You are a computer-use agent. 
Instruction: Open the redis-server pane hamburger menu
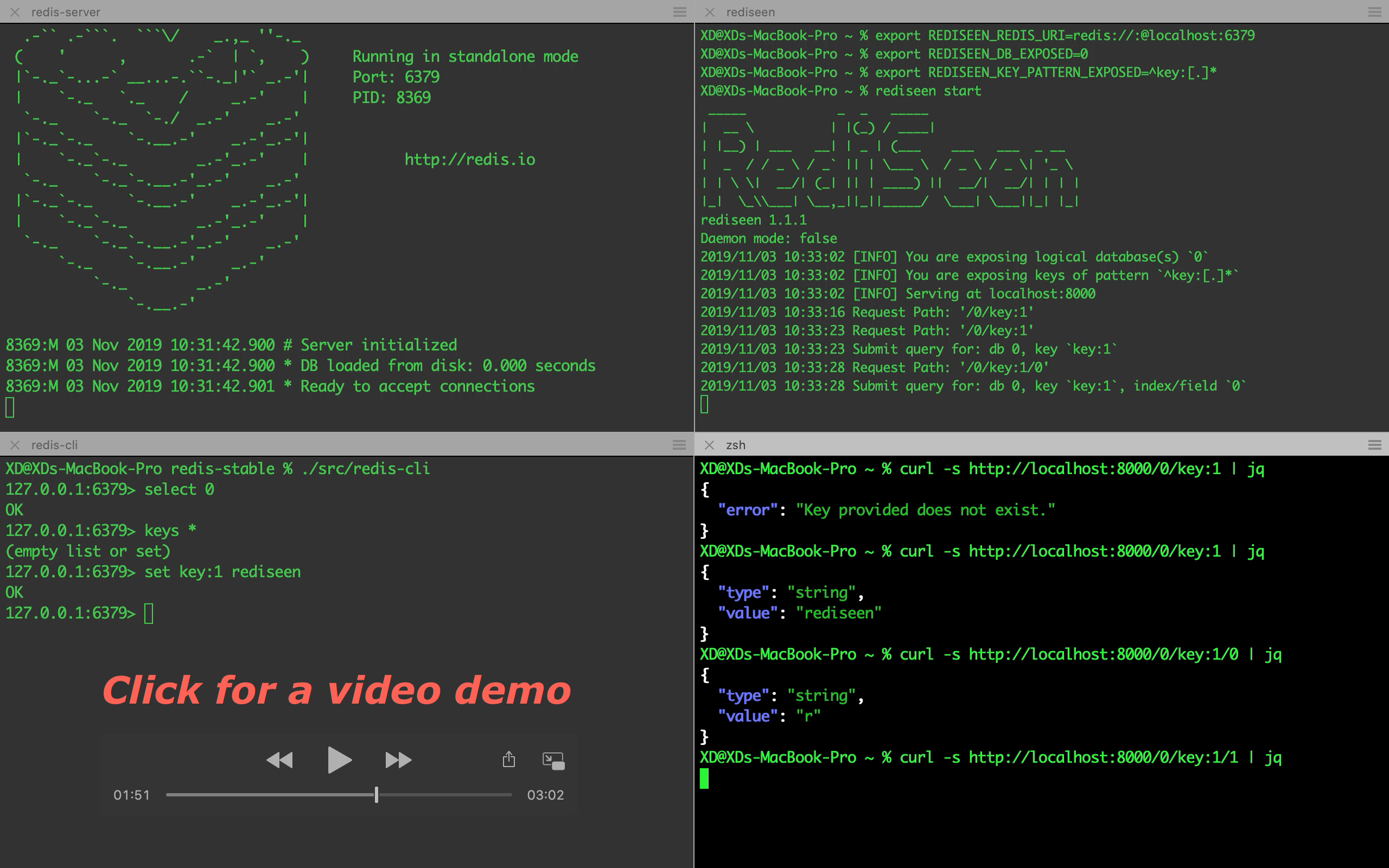pos(679,12)
